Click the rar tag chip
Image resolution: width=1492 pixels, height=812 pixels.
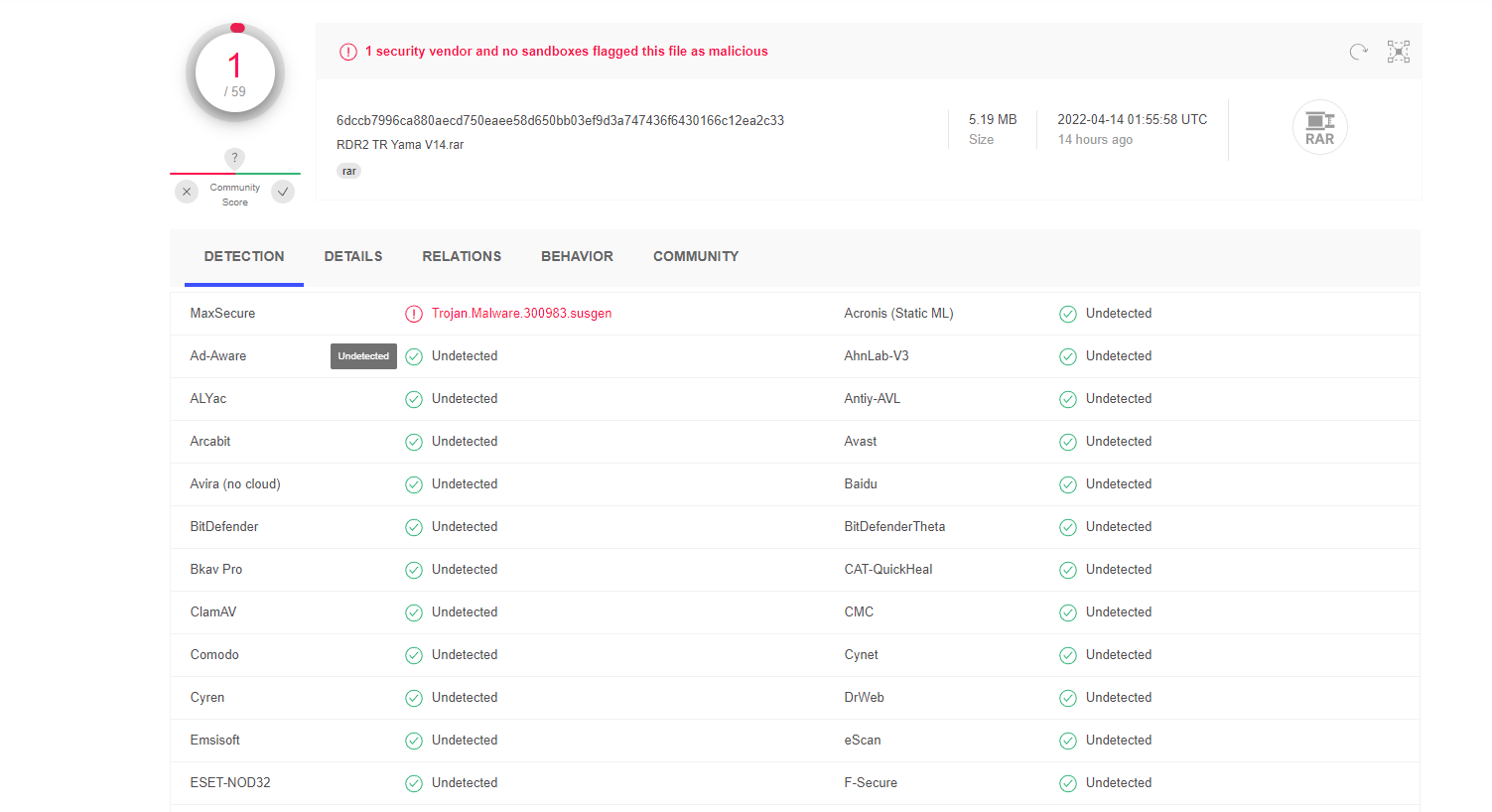(x=349, y=171)
